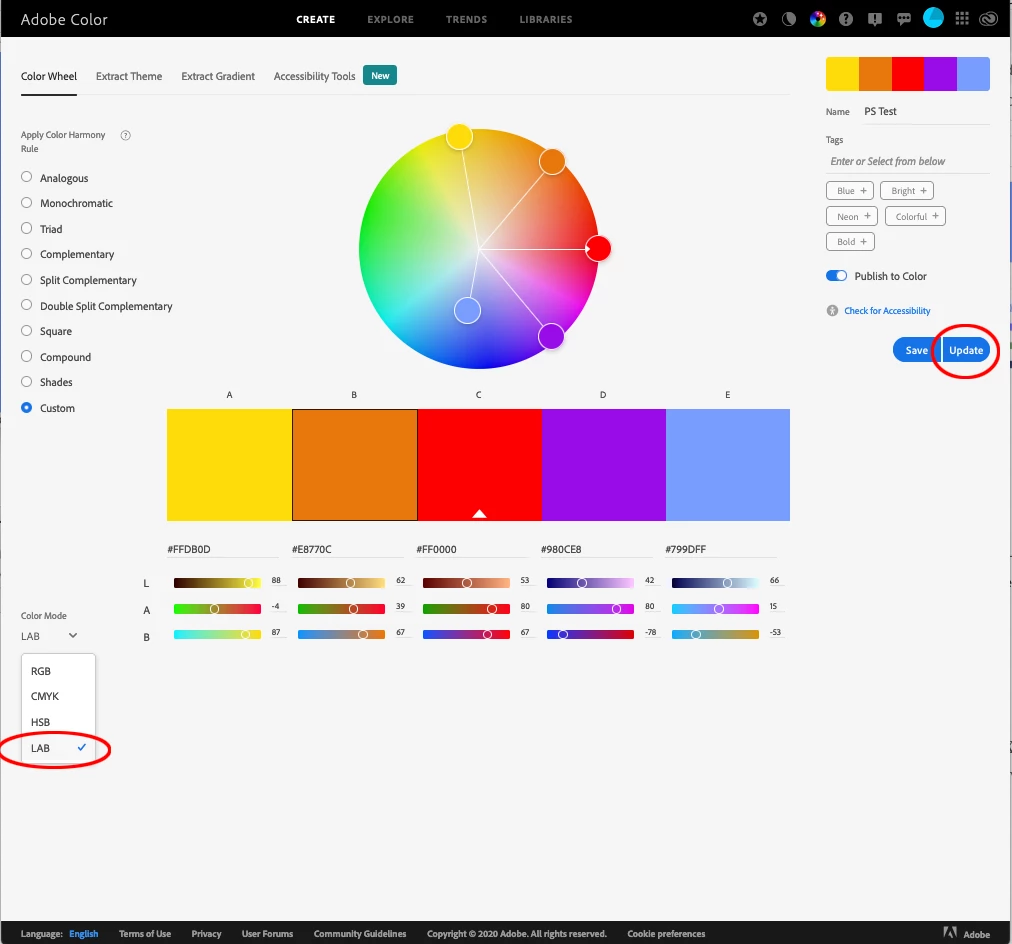Click the star favorites icon in header
Screen dimensions: 1012x944
point(760,19)
